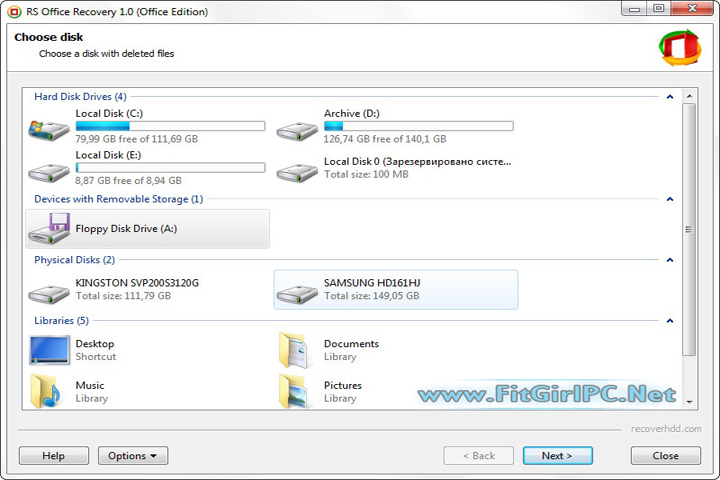Select the Local Disk 0 reserved partition icon
The width and height of the screenshot is (720, 480).
click(297, 173)
